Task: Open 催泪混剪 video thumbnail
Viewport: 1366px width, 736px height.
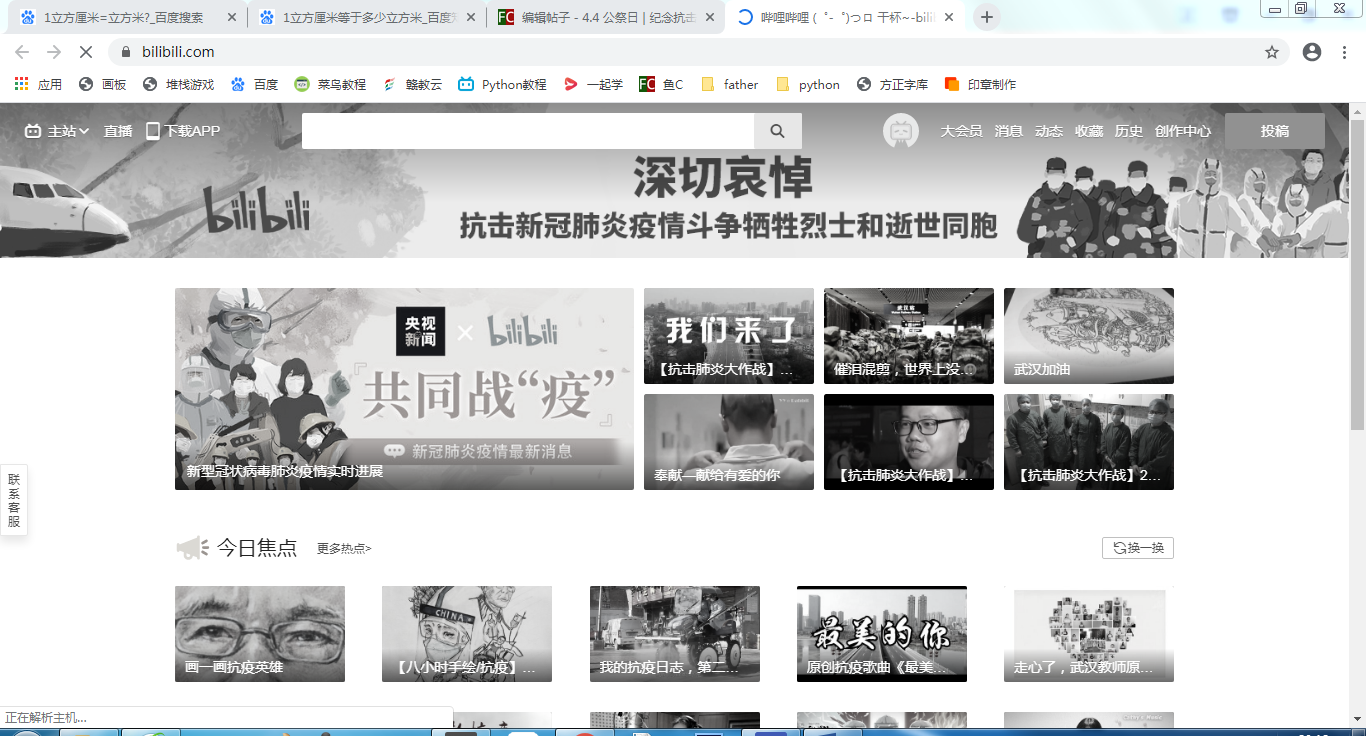Action: click(x=909, y=336)
